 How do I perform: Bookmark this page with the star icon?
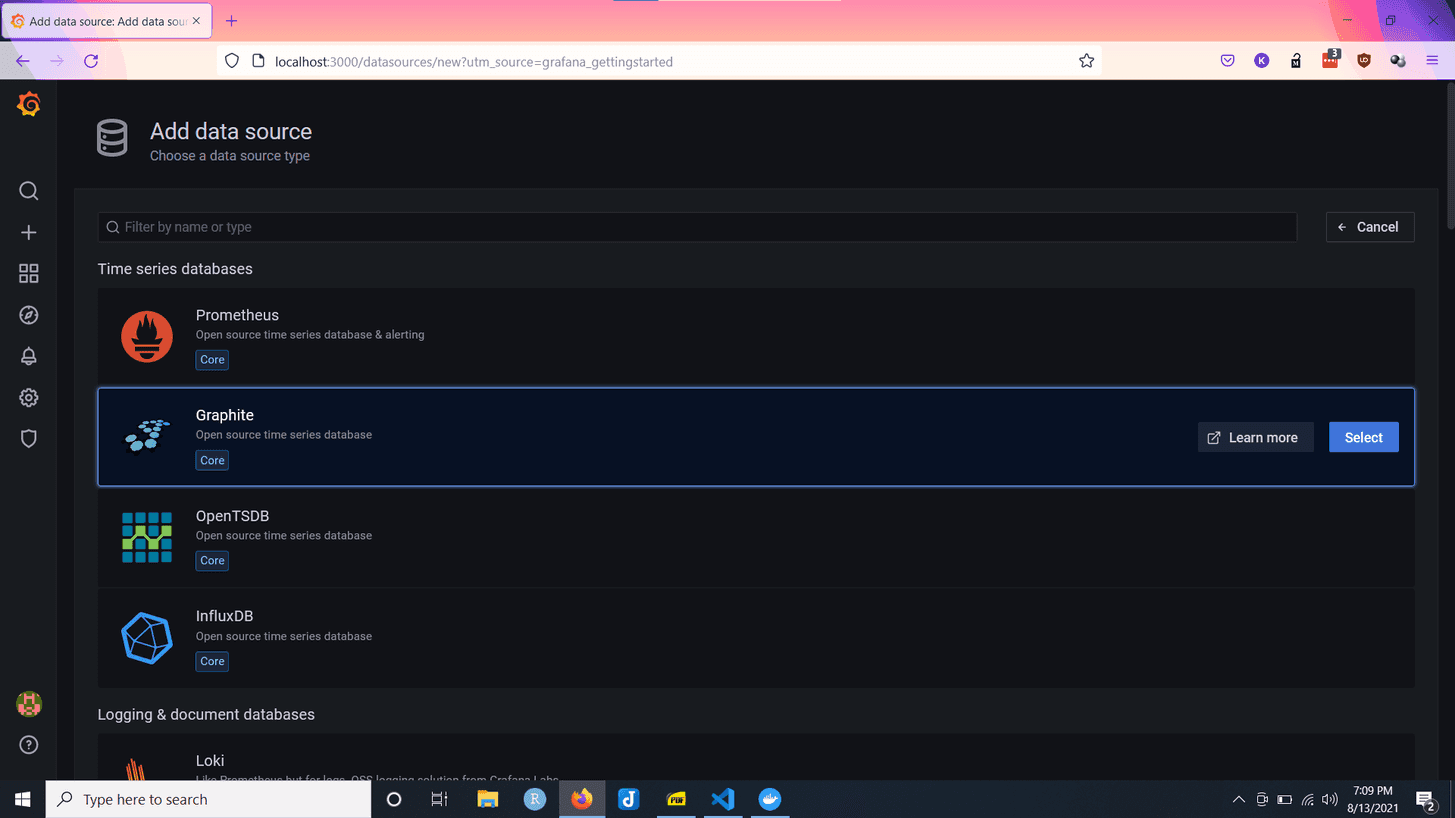pos(1086,61)
